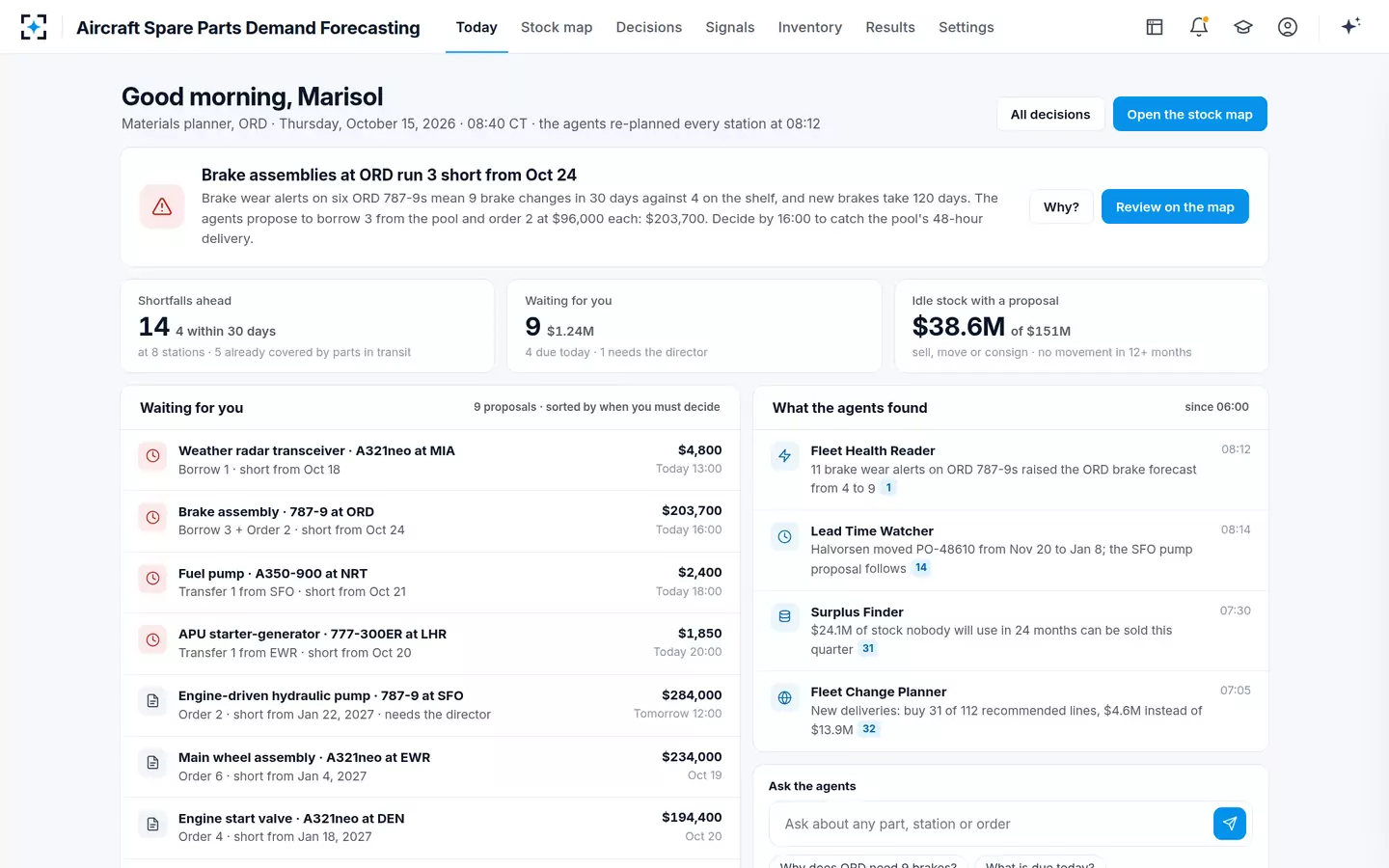Click the clock icon on Brake assembly row
The width and height of the screenshot is (1389, 868).
click(x=152, y=518)
